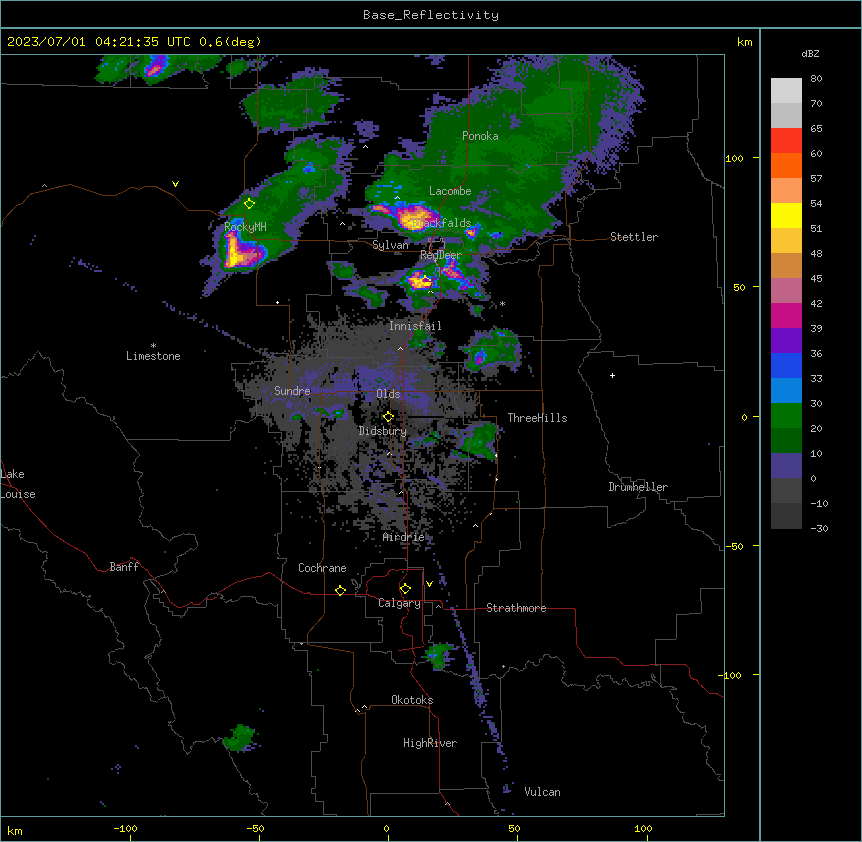Image resolution: width=862 pixels, height=842 pixels.
Task: Click the -100 tick on the bottom axis
Action: [125, 828]
